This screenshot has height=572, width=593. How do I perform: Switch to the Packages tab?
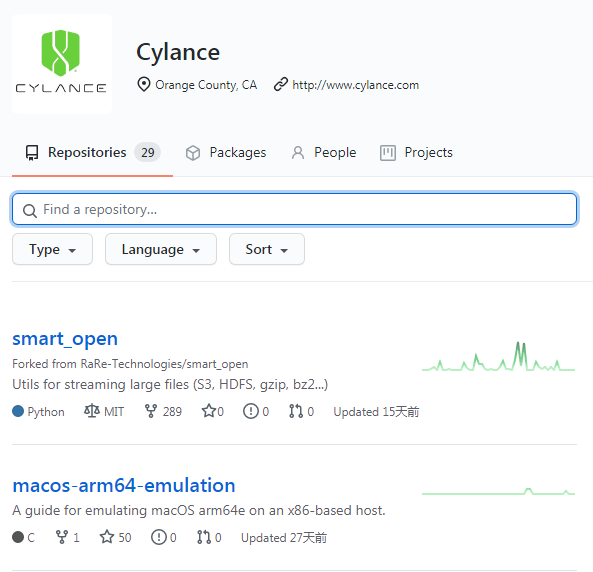click(x=226, y=153)
